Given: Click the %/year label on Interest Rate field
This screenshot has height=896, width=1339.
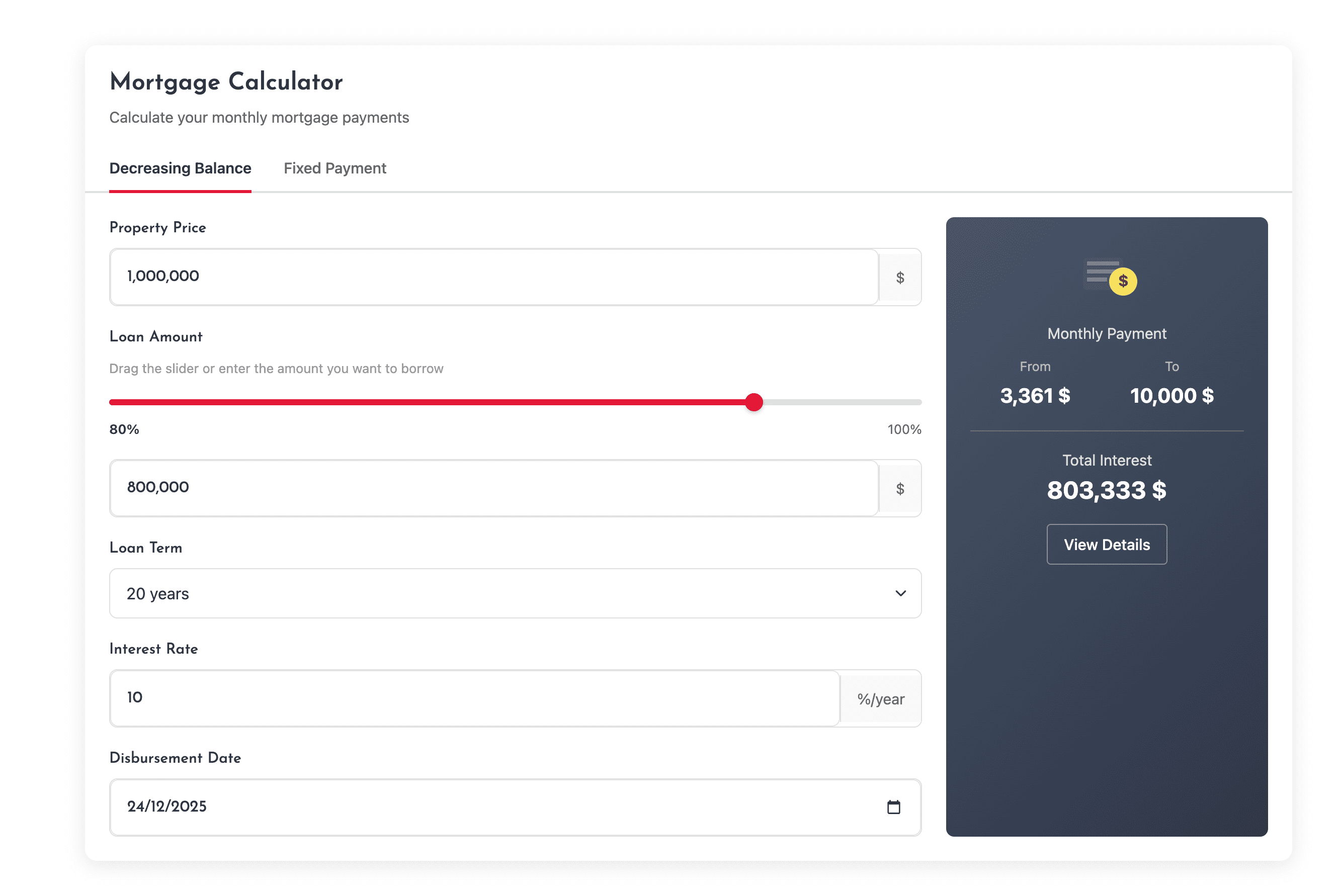Looking at the screenshot, I should 880,698.
